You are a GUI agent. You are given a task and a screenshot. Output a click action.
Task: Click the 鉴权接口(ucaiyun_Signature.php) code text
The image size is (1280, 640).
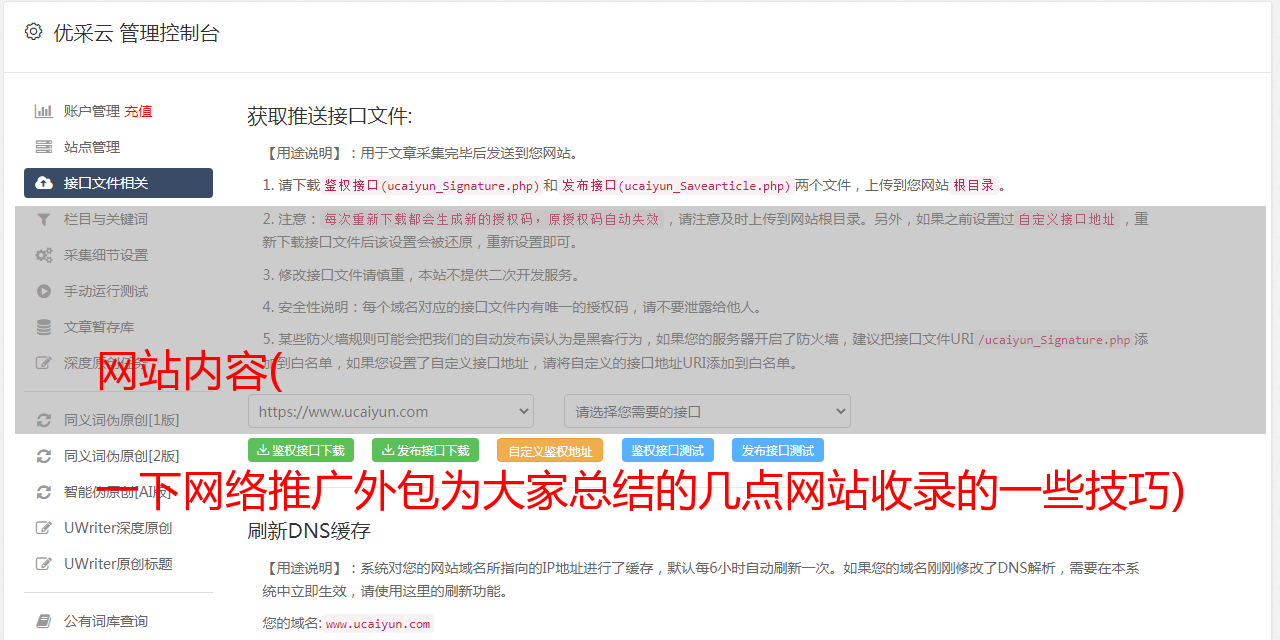click(431, 185)
